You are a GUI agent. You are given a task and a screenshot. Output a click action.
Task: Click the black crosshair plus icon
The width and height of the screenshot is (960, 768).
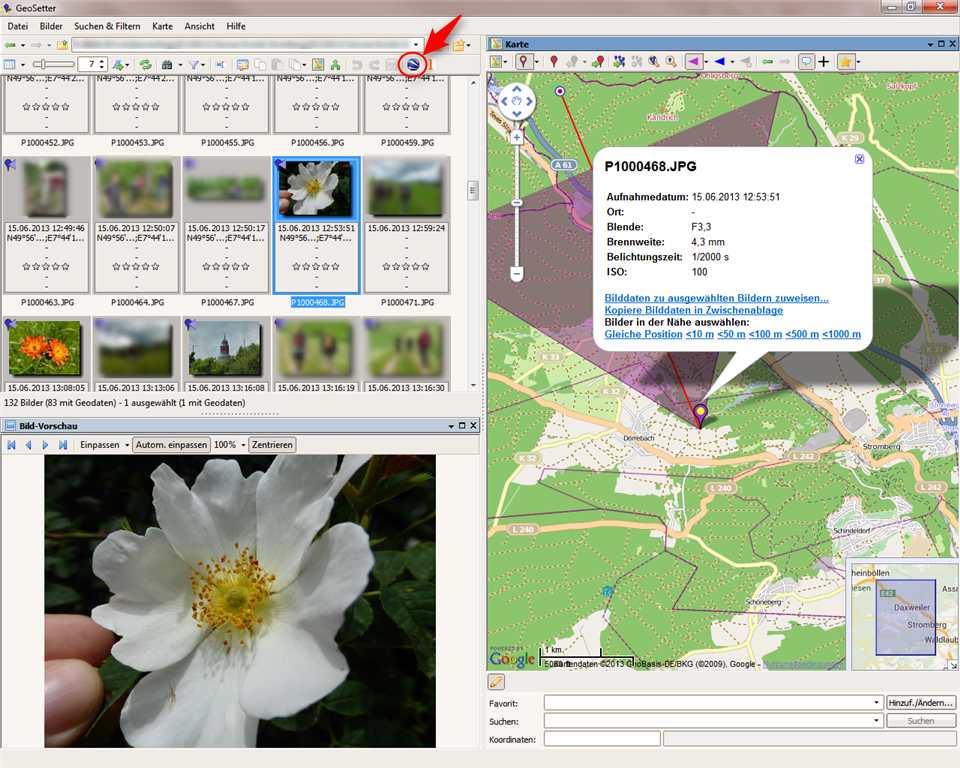[823, 61]
